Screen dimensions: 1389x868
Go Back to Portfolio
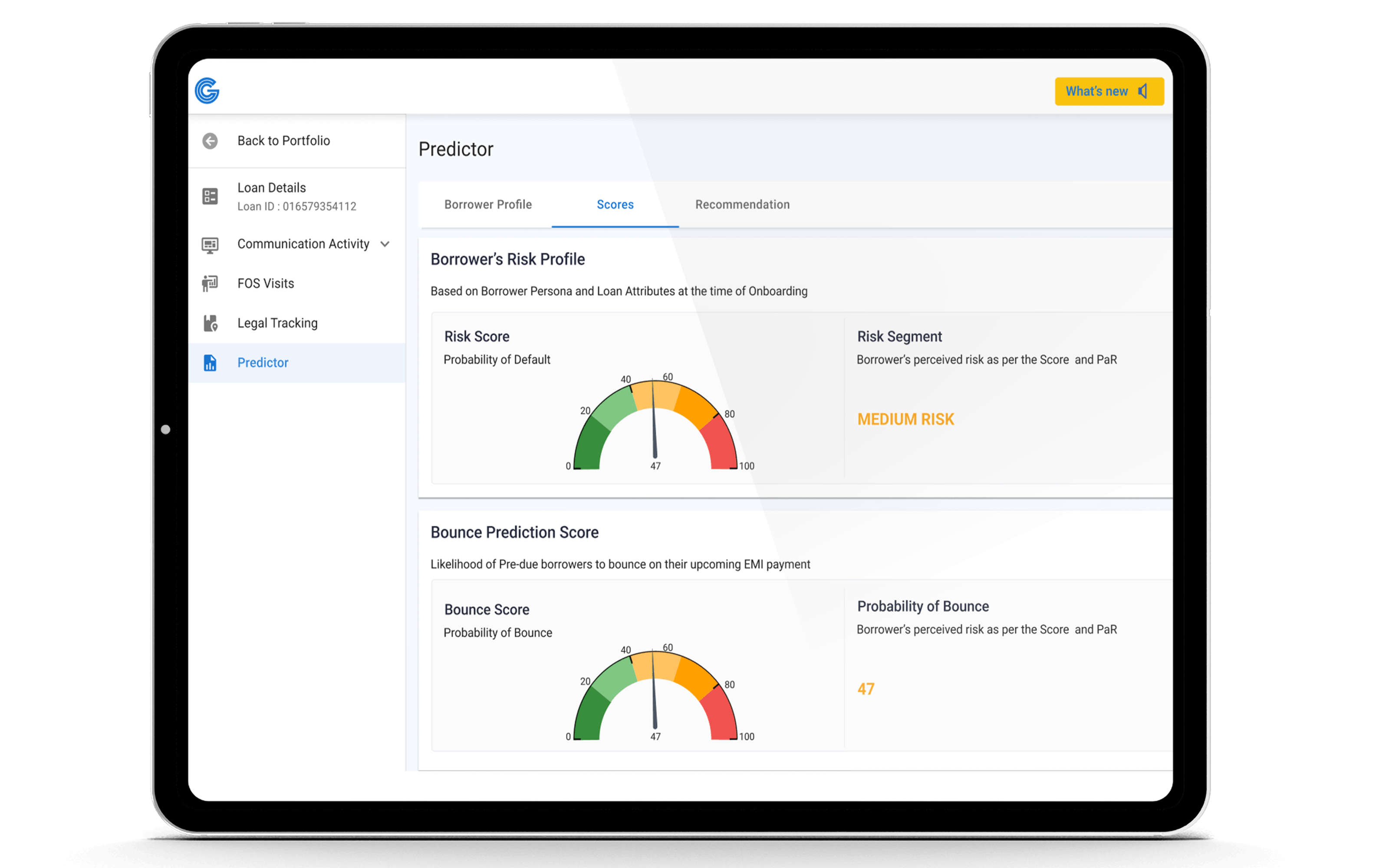coord(283,141)
